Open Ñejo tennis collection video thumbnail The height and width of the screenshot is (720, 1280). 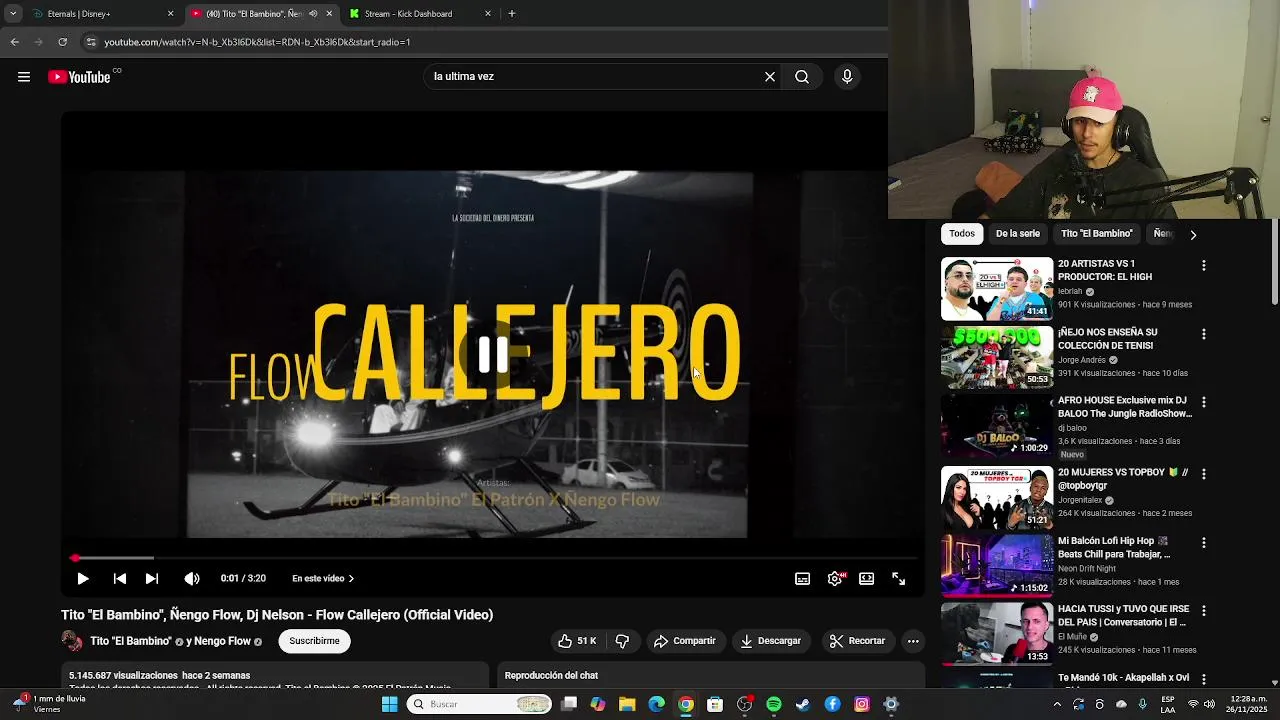tap(997, 357)
